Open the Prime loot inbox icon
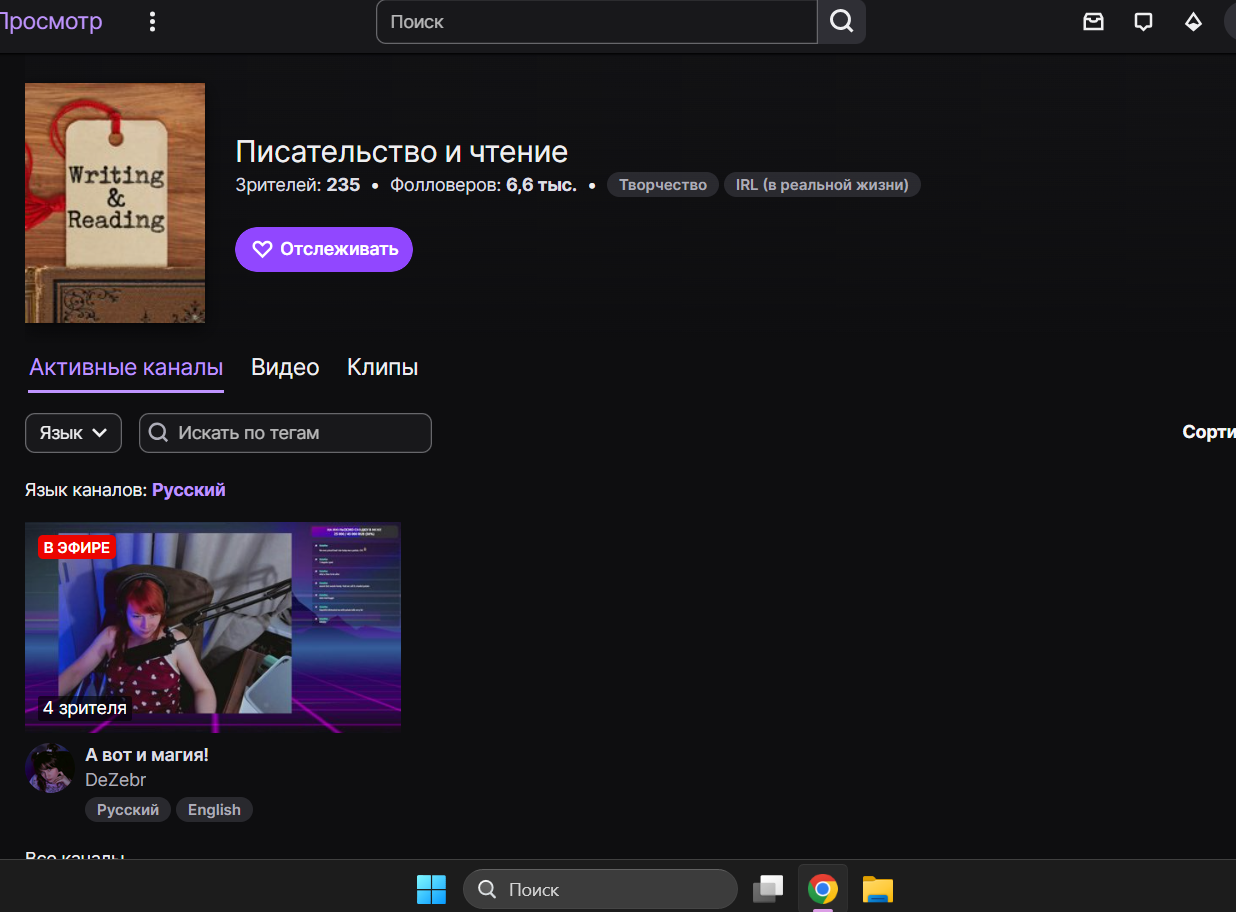The height and width of the screenshot is (912, 1236). click(1094, 21)
